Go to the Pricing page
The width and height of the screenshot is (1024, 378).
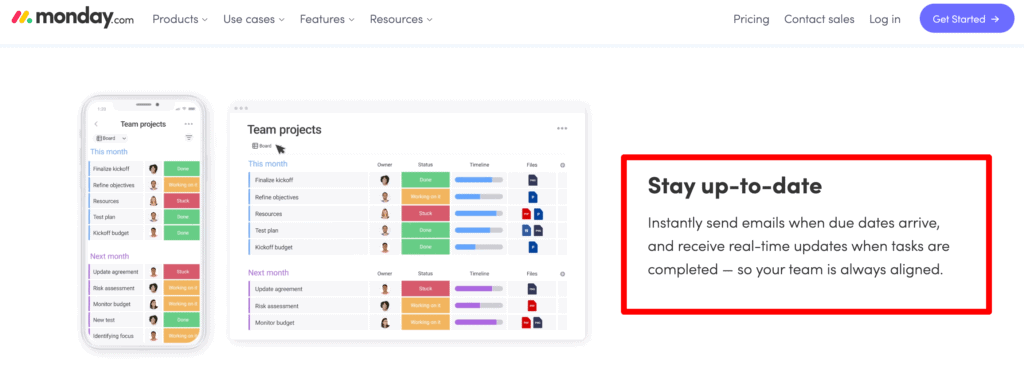coord(751,19)
